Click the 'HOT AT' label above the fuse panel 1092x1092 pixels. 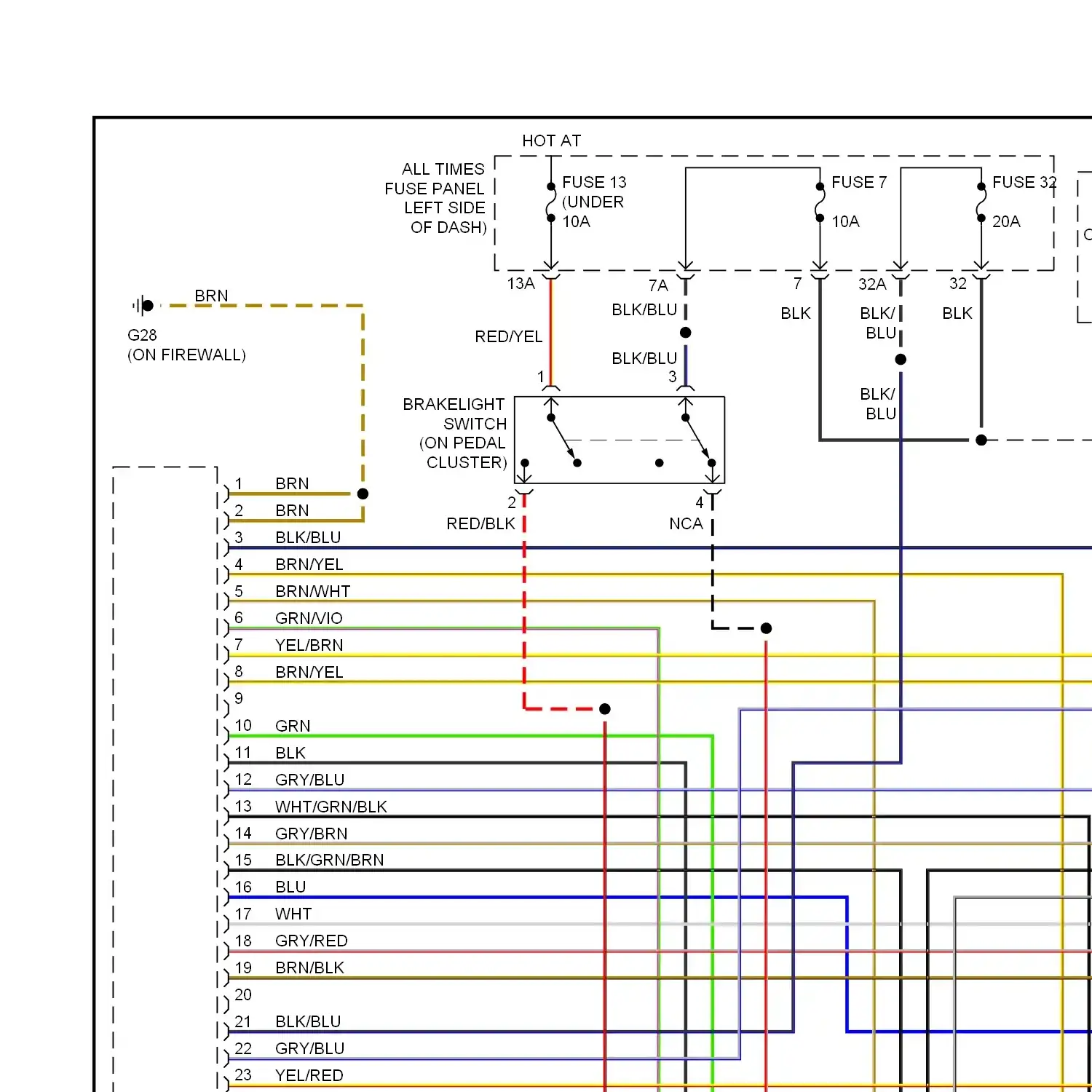point(551,141)
